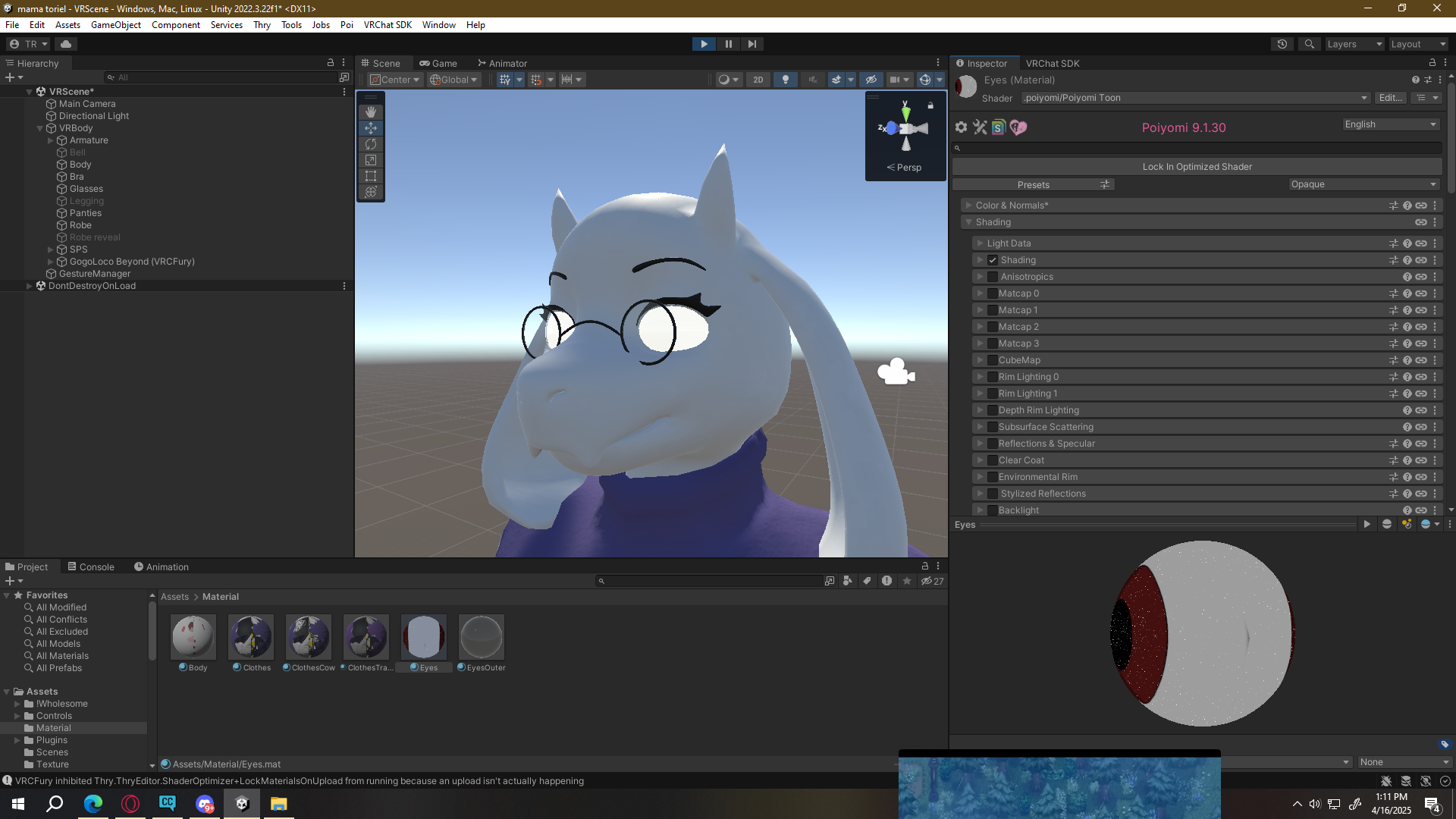Screen dimensions: 1456x819
Task: Toggle 2D view mode in Scene
Action: pos(758,80)
